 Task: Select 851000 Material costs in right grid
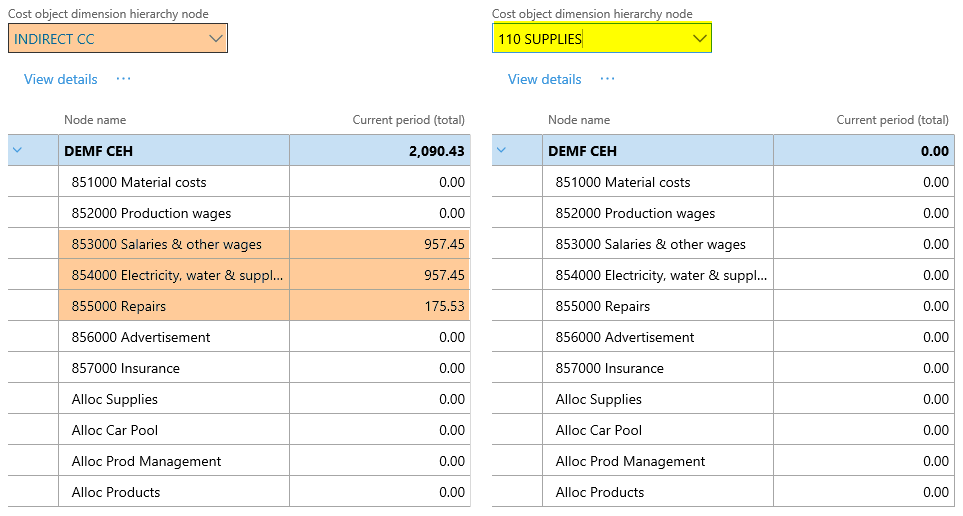point(623,182)
